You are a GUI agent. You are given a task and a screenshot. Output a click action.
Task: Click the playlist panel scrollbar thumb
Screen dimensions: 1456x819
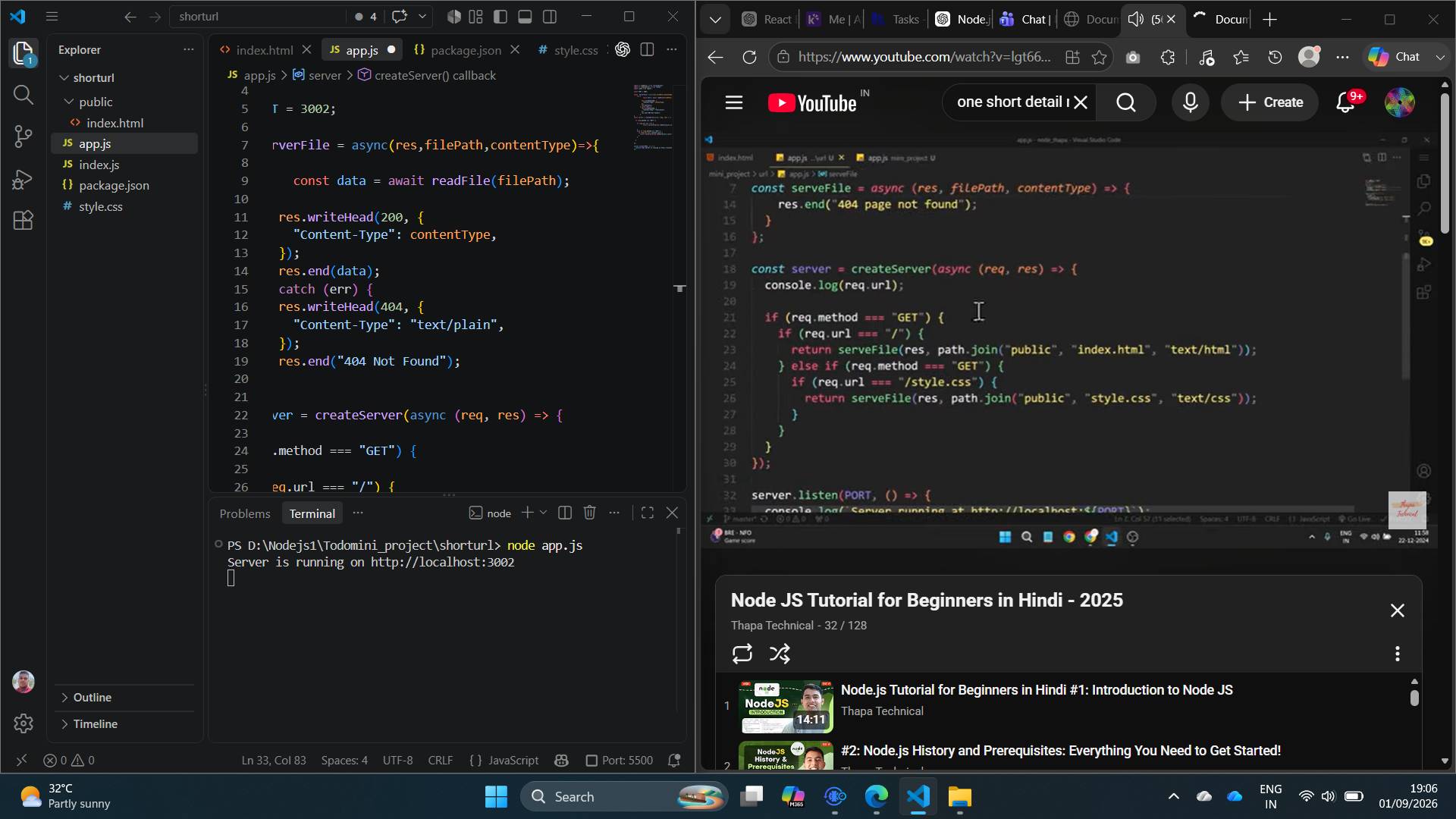pyautogui.click(x=1414, y=697)
